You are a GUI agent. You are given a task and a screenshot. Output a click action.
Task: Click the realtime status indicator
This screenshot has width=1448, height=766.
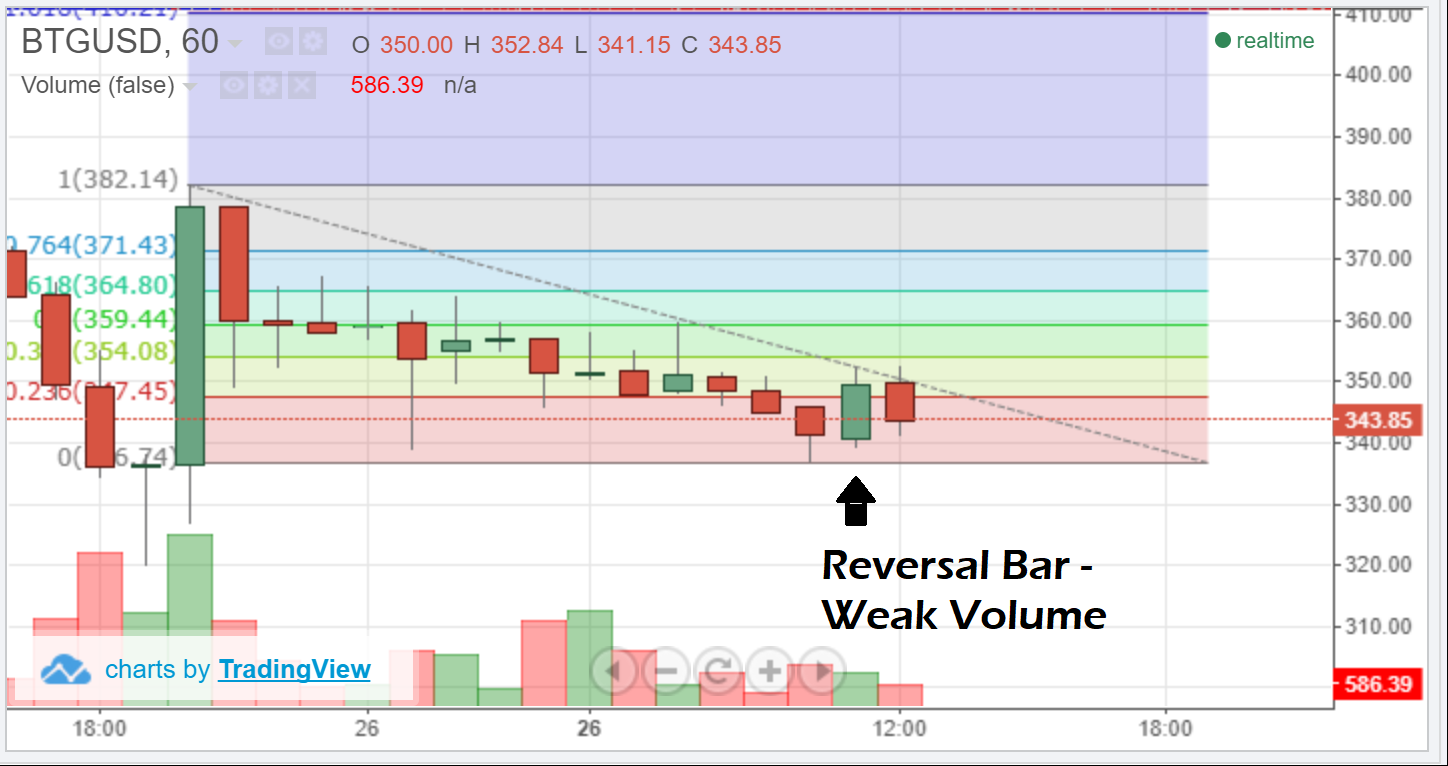(x=1264, y=41)
